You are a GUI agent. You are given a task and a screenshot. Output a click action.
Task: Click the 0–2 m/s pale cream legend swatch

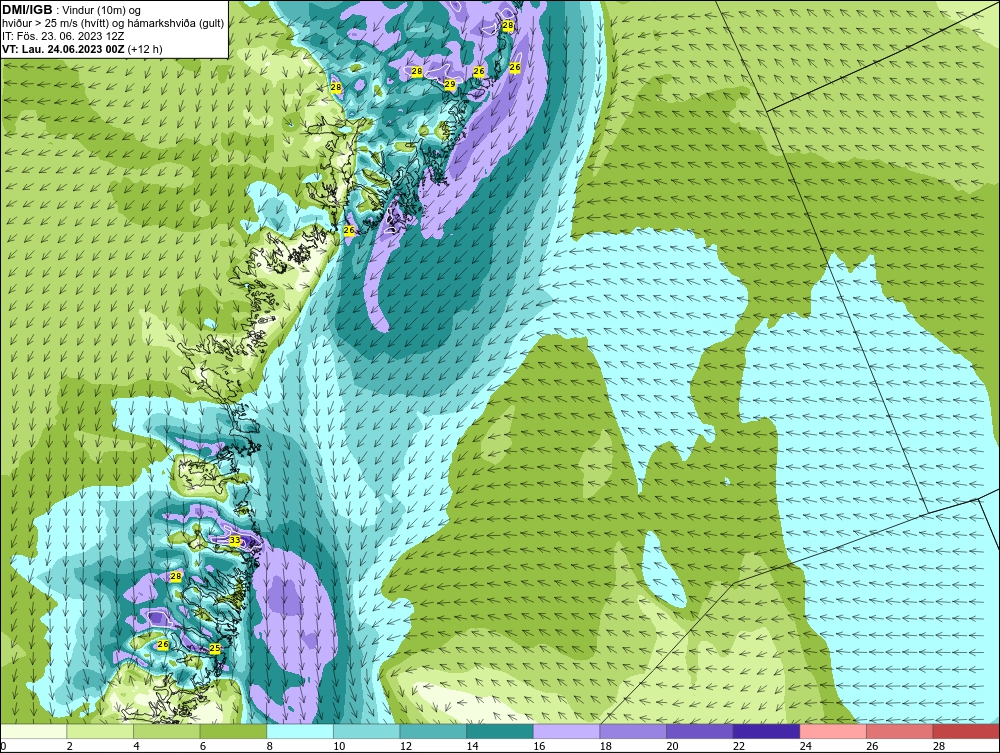(34, 731)
